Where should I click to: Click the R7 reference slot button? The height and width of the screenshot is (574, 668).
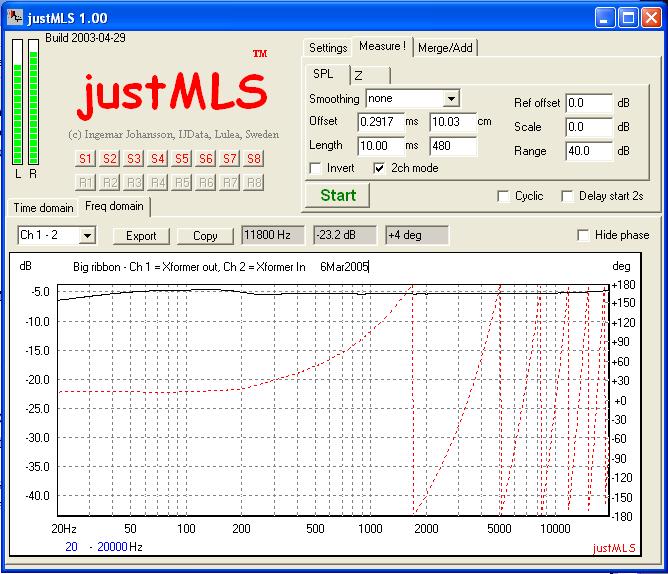[x=230, y=182]
